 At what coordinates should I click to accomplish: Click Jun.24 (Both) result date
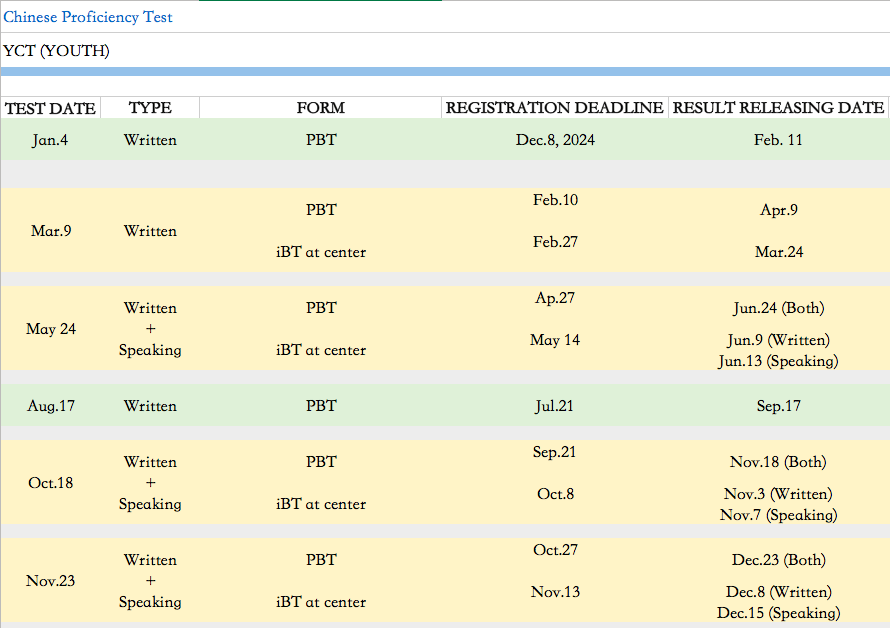778,308
